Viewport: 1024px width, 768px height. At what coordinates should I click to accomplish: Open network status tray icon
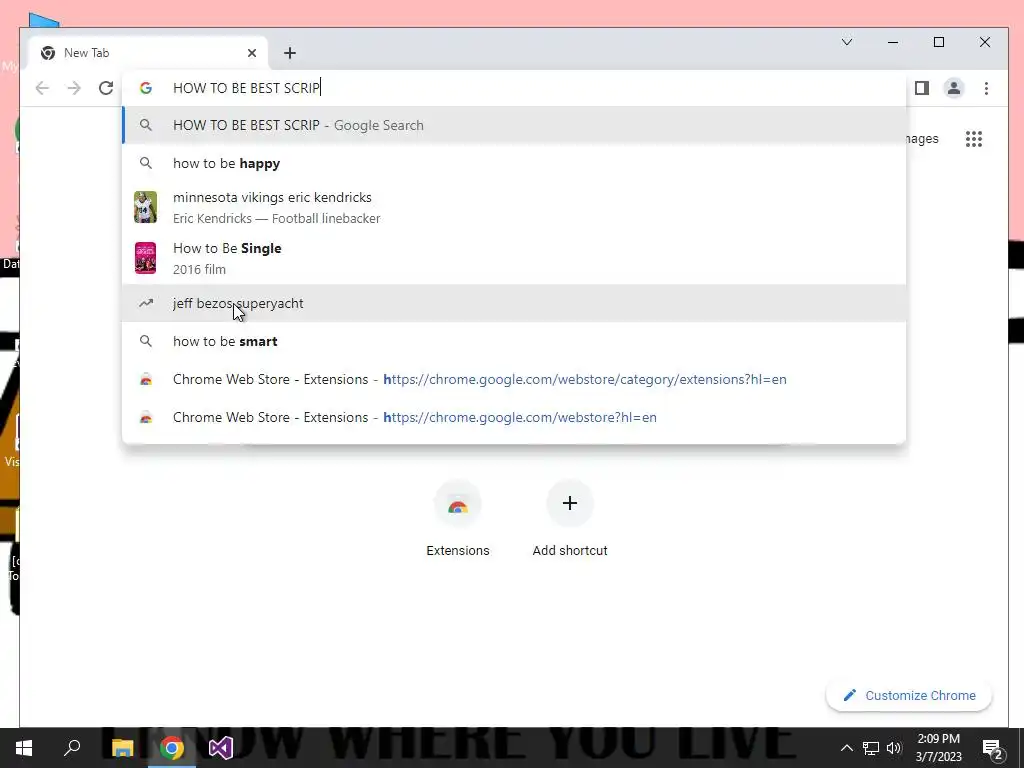pos(871,748)
